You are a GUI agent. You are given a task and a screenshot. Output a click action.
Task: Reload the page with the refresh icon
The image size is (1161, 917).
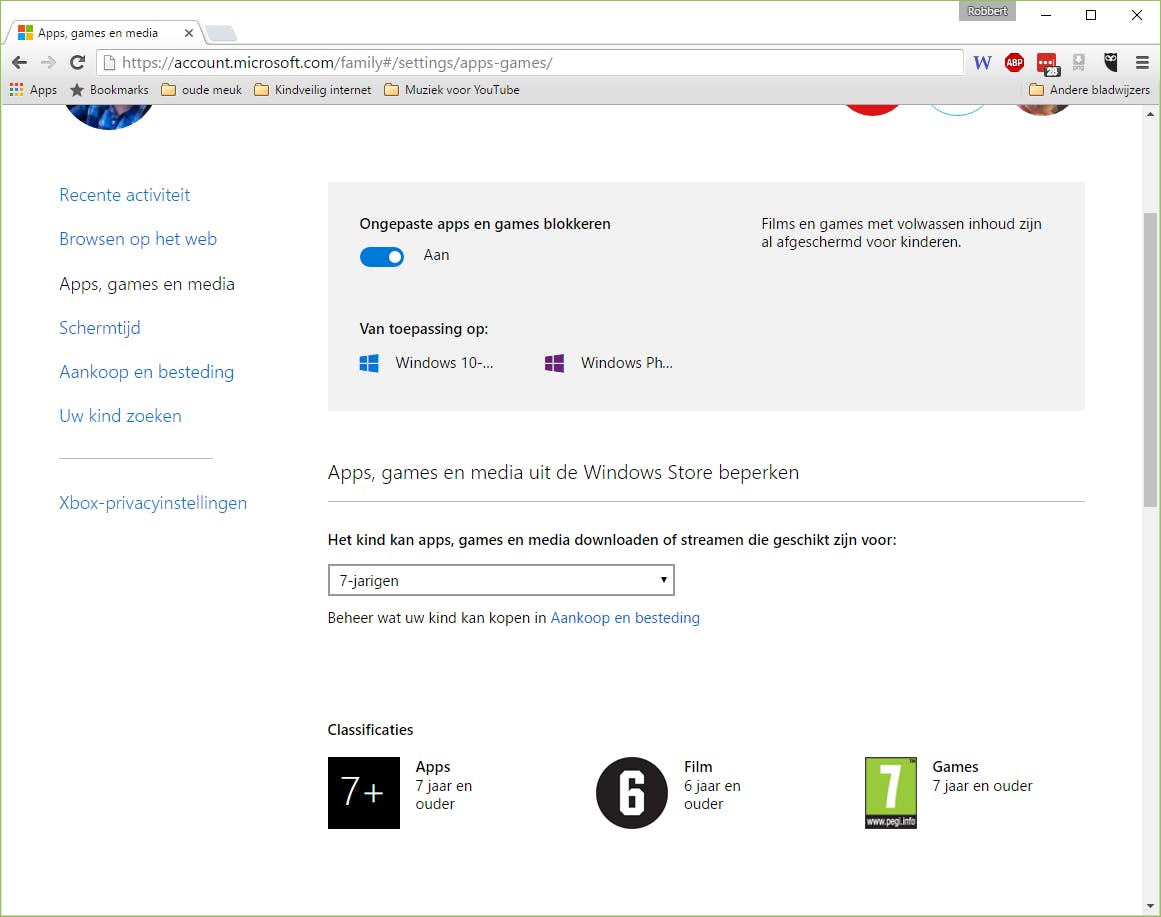pyautogui.click(x=77, y=63)
